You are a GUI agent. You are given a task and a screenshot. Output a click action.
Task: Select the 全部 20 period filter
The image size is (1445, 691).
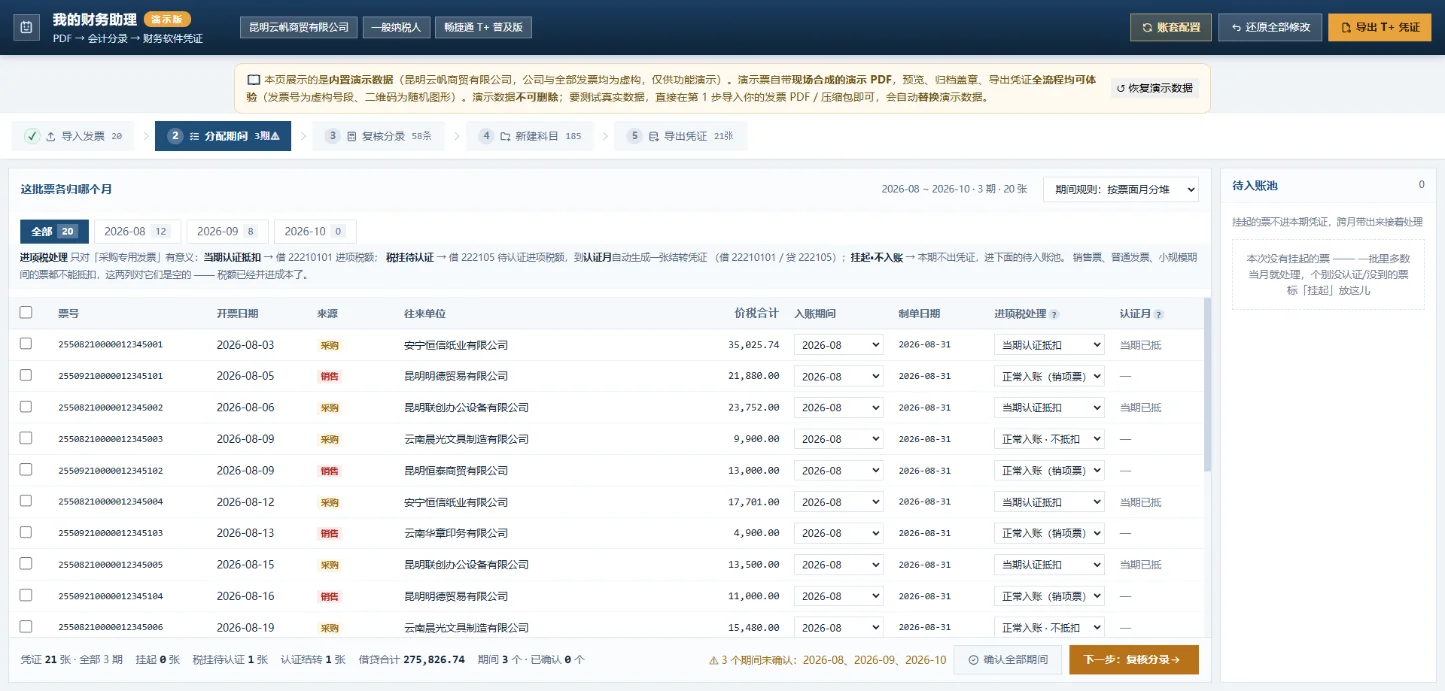54,231
